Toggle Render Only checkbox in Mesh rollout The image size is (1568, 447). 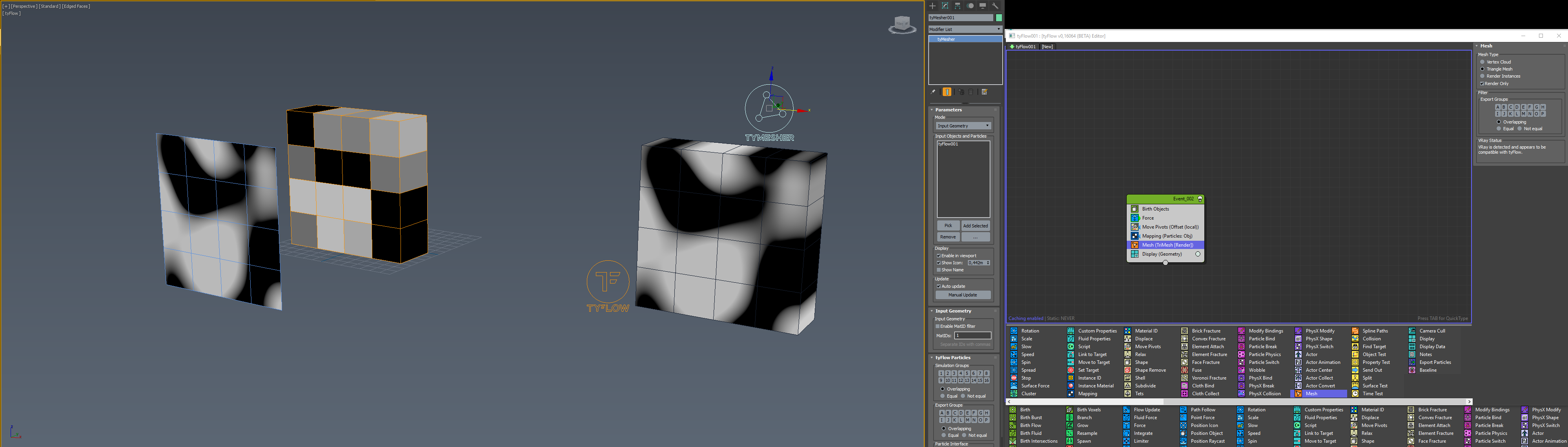coord(1482,83)
